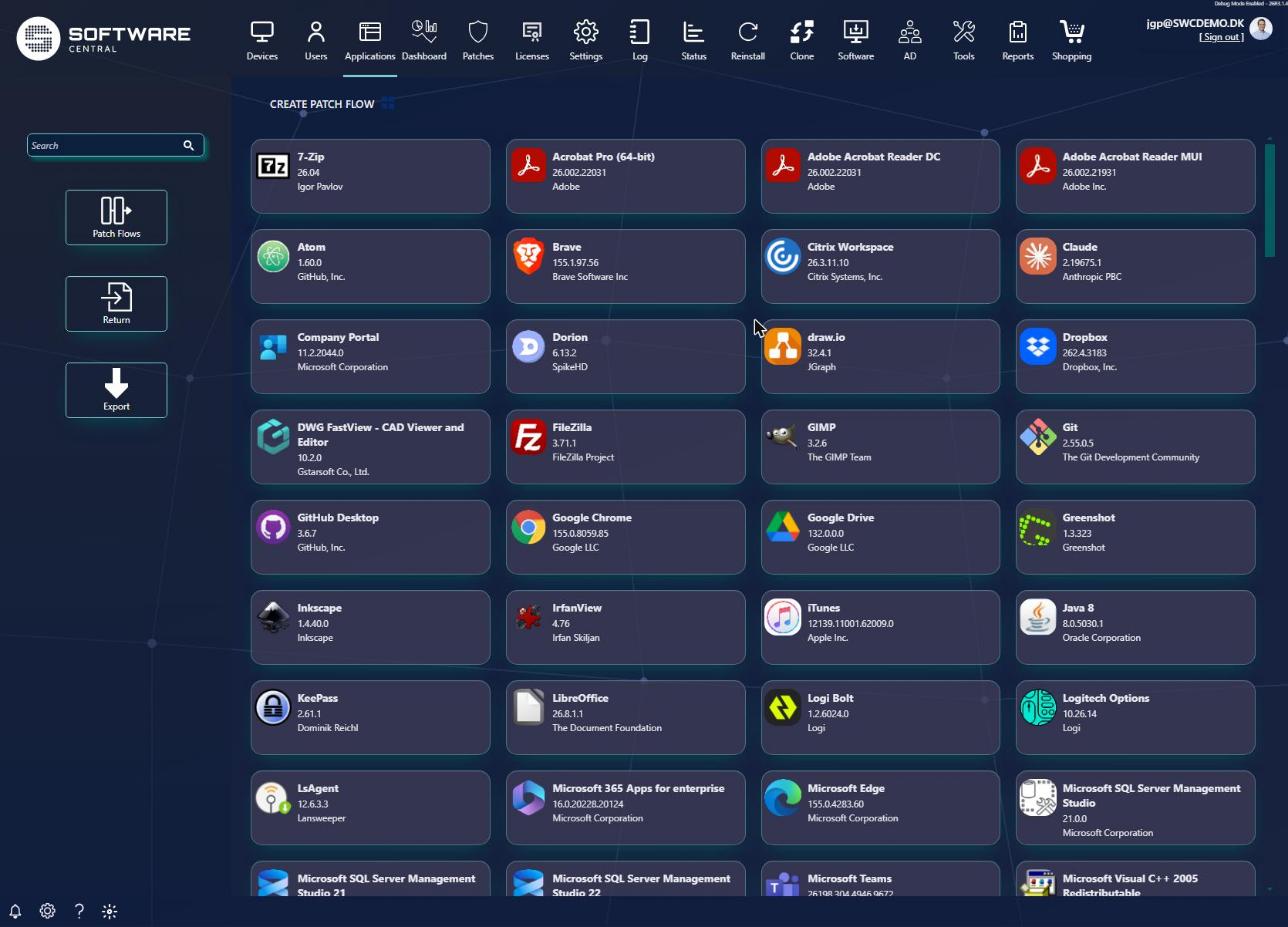Select the DWG FastView card
The width and height of the screenshot is (1288, 927).
point(370,447)
